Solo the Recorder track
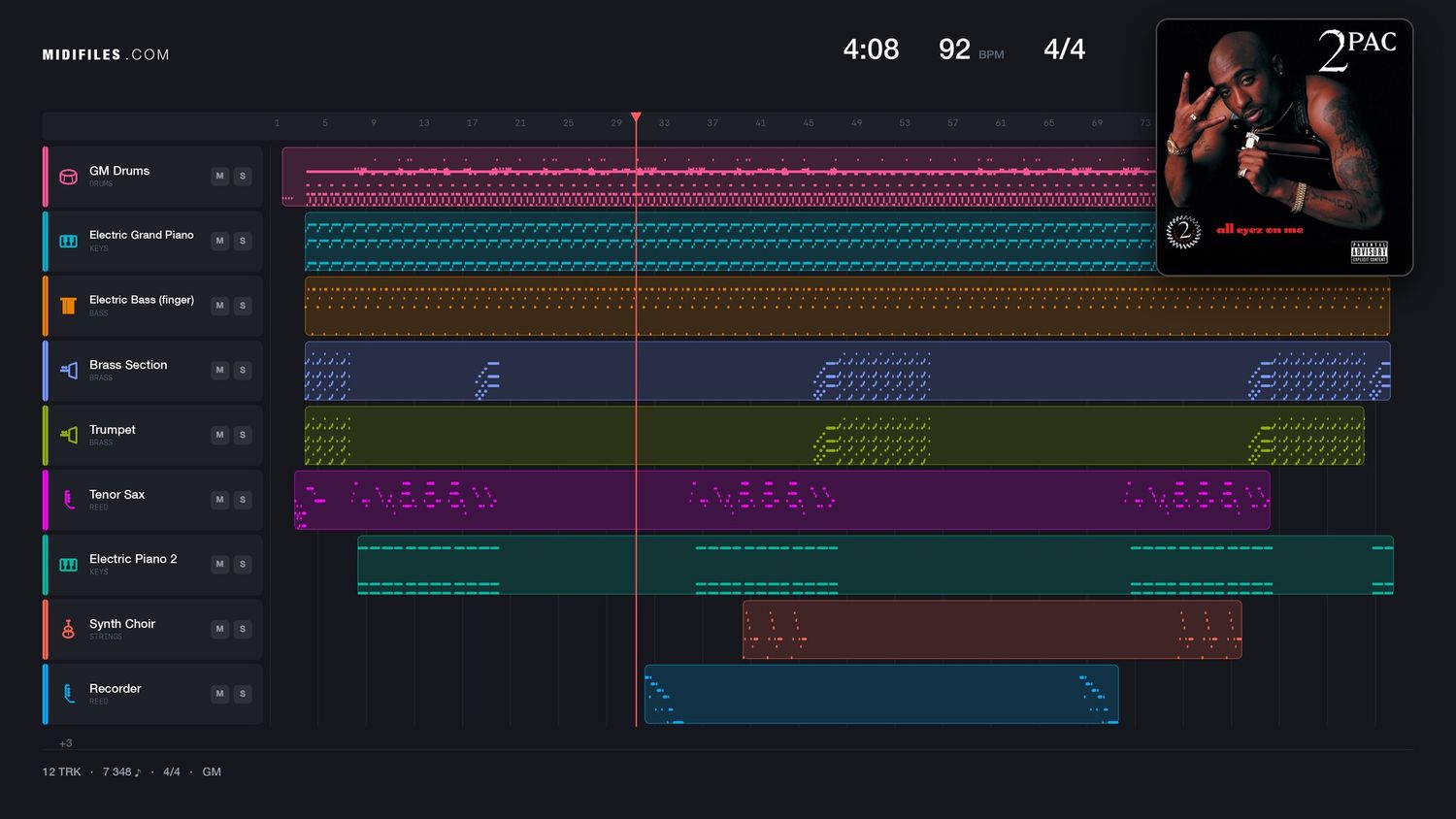 243,694
